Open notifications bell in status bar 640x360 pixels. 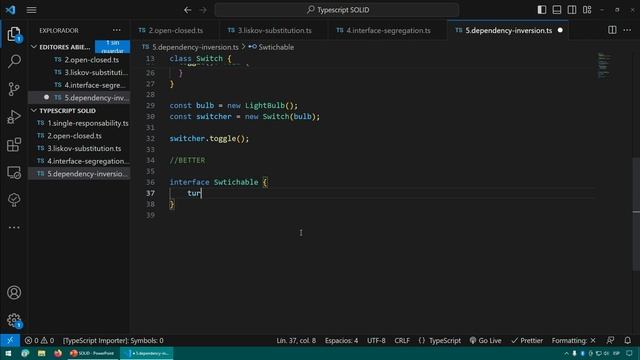click(627, 340)
